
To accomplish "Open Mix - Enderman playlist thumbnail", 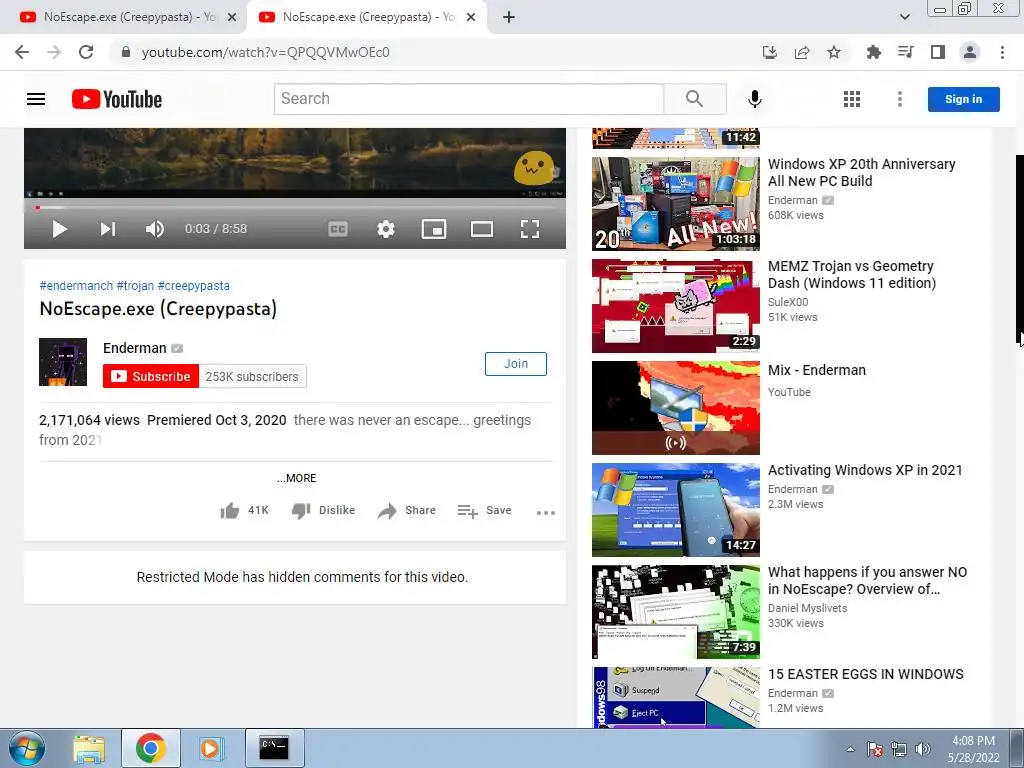I will point(676,408).
